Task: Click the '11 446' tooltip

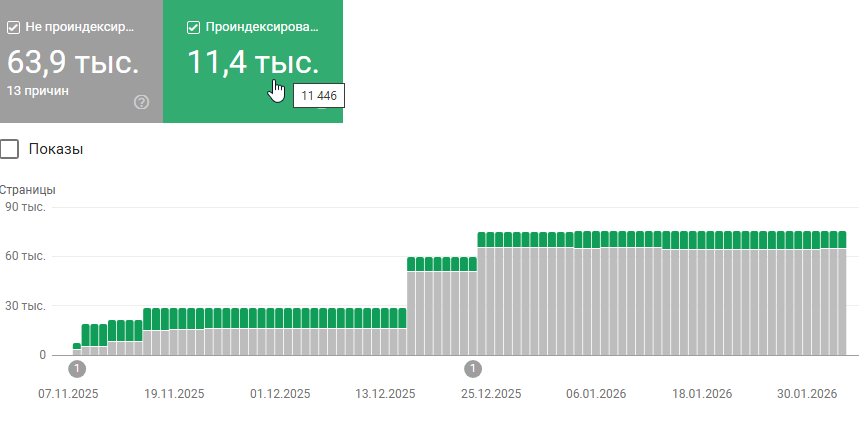Action: click(x=319, y=96)
